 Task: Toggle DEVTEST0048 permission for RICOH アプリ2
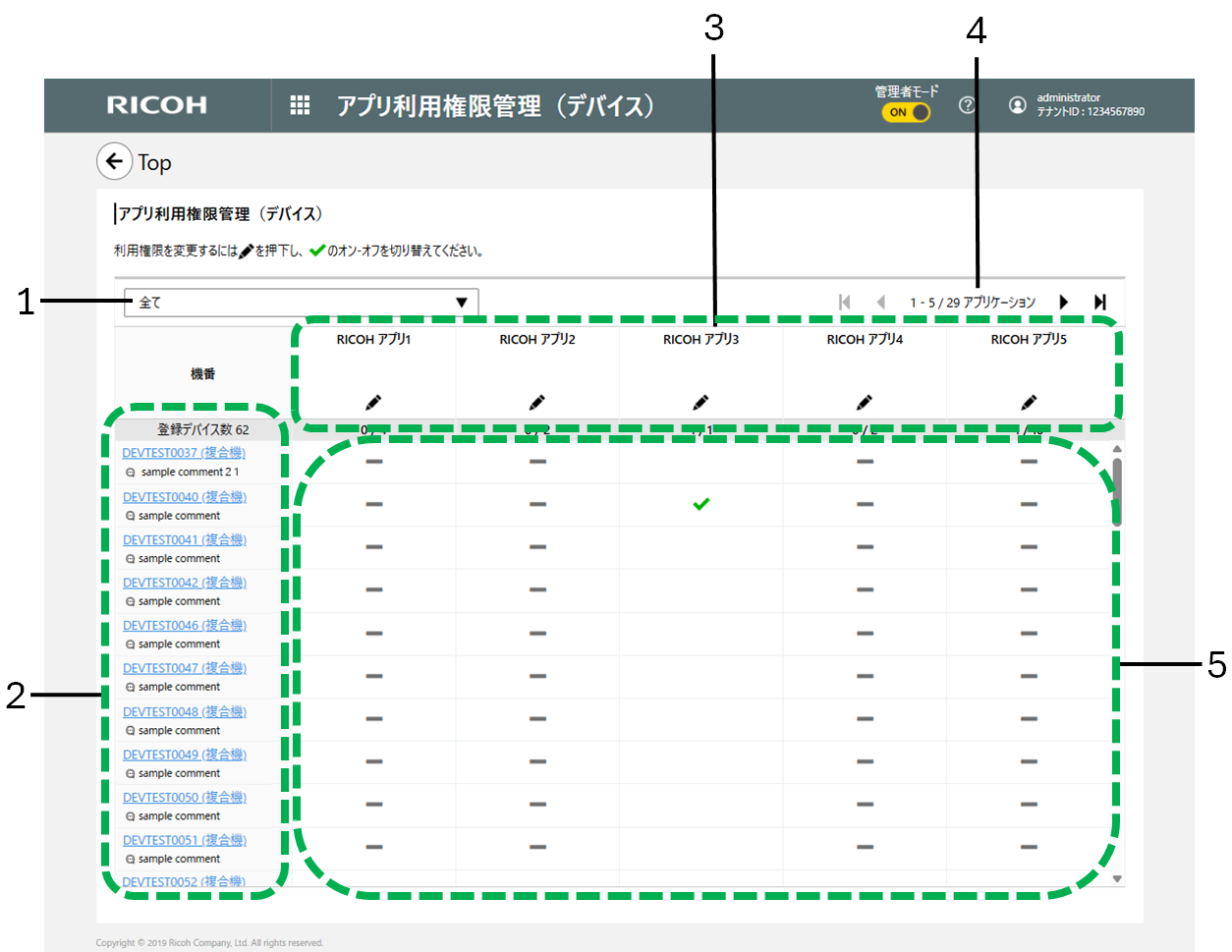pos(537,718)
